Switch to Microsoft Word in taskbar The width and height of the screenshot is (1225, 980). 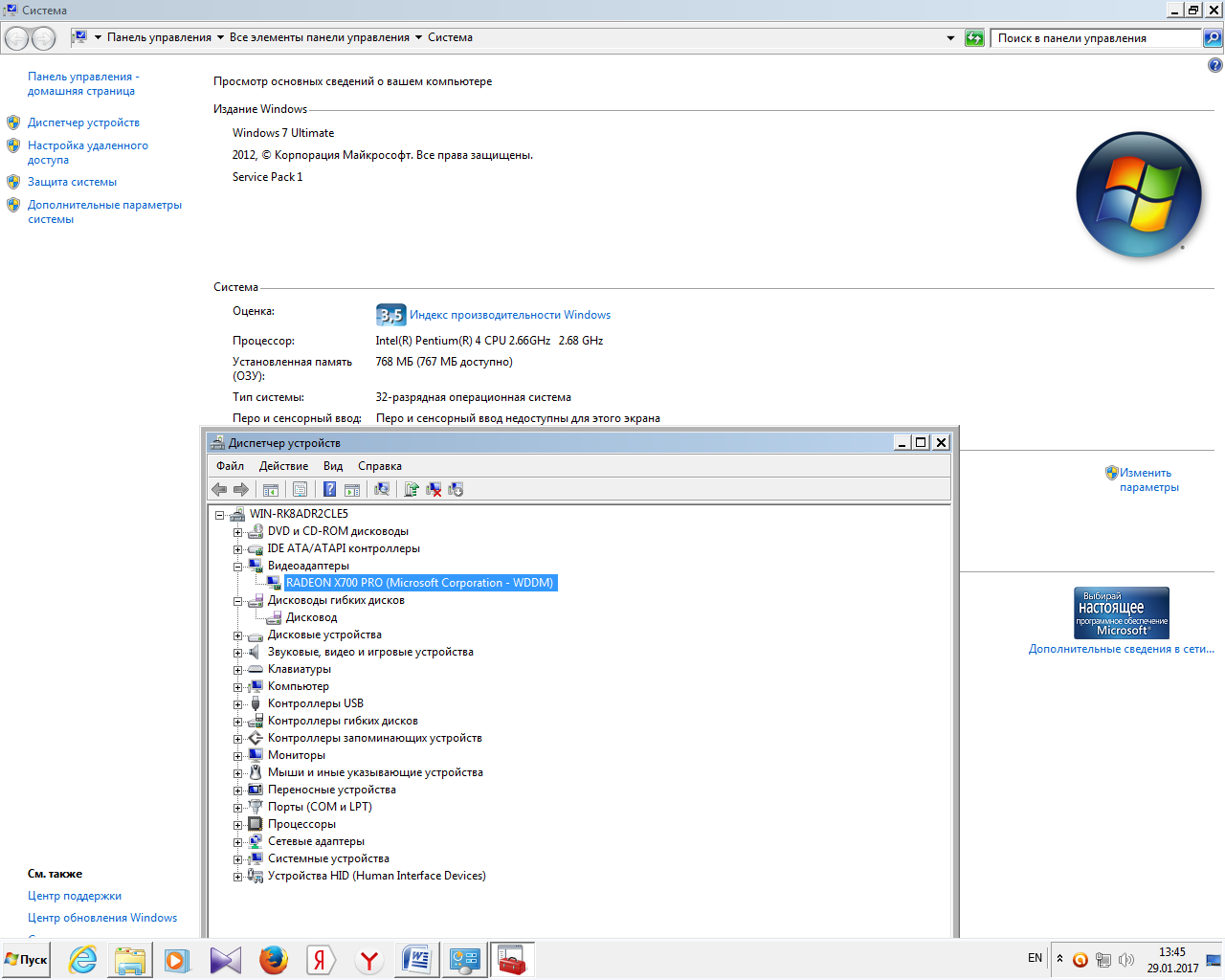click(416, 960)
